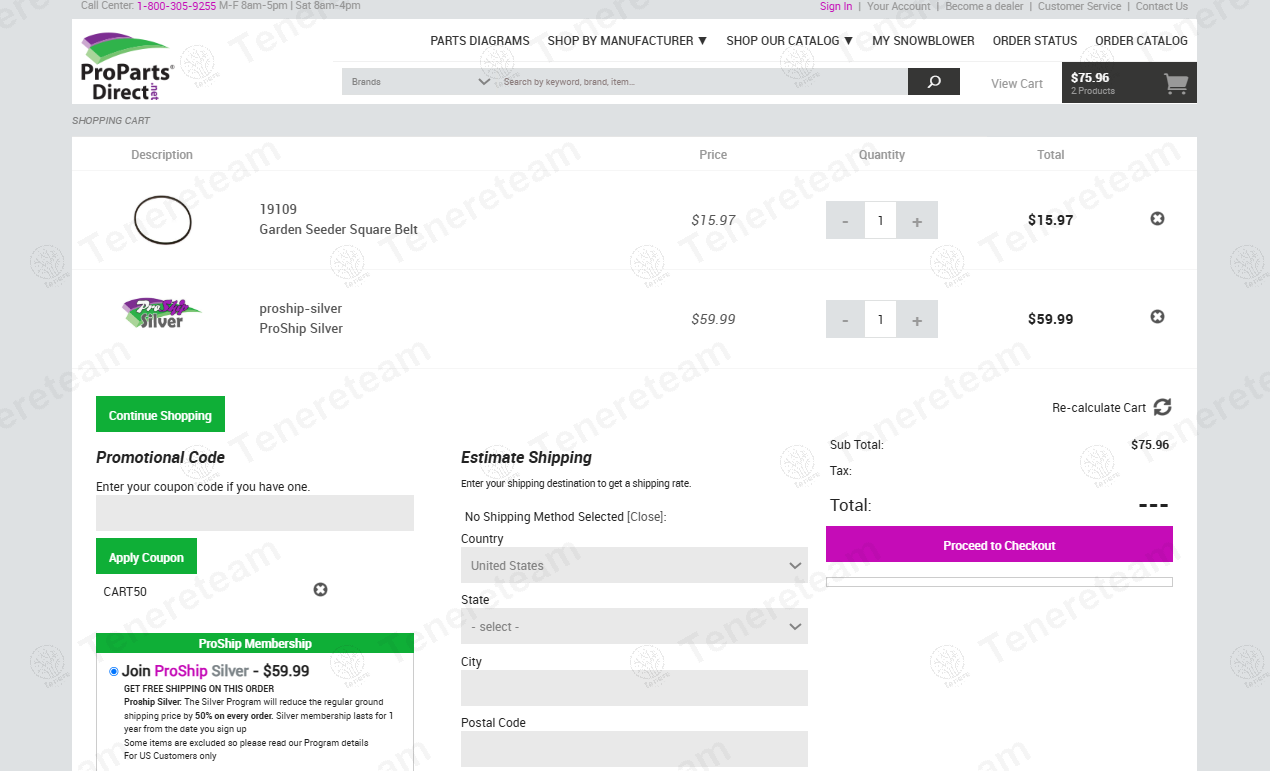1270x771 pixels.
Task: Click the Re-calculate Cart refresh icon
Action: pyautogui.click(x=1162, y=407)
